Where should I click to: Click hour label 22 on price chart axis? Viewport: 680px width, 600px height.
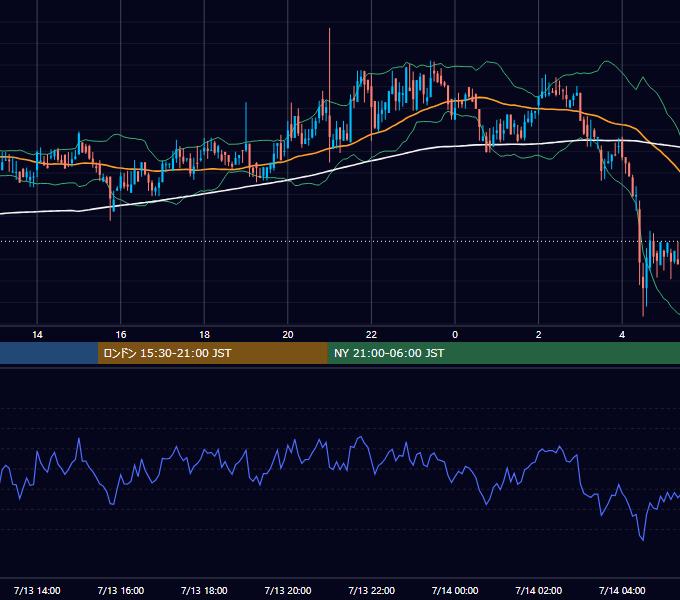pyautogui.click(x=372, y=335)
